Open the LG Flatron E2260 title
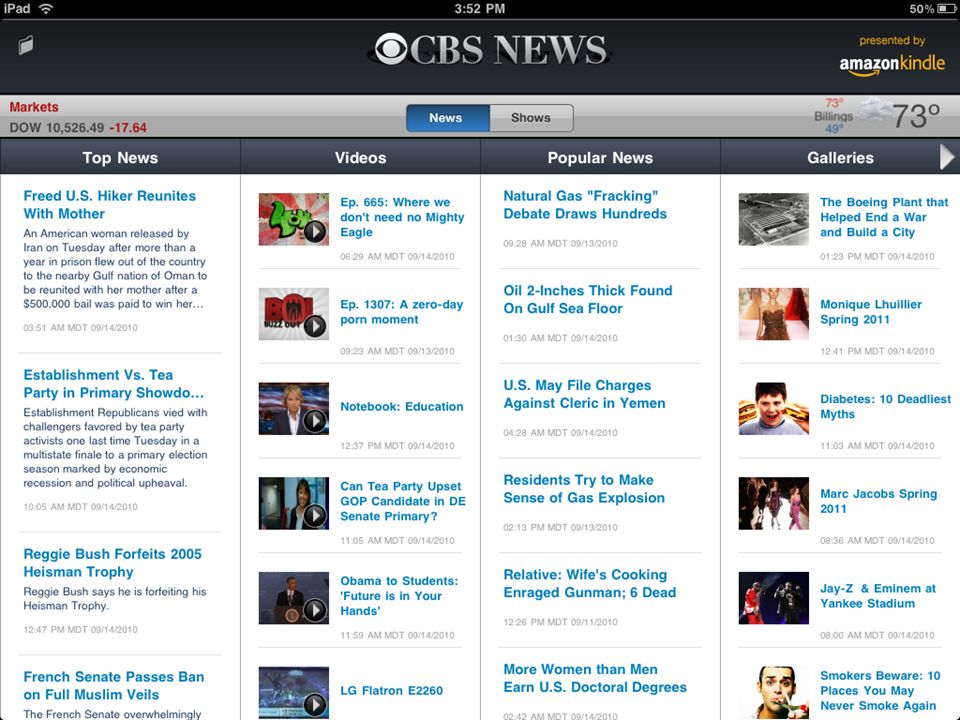Screen dimensions: 960x720 point(391,691)
